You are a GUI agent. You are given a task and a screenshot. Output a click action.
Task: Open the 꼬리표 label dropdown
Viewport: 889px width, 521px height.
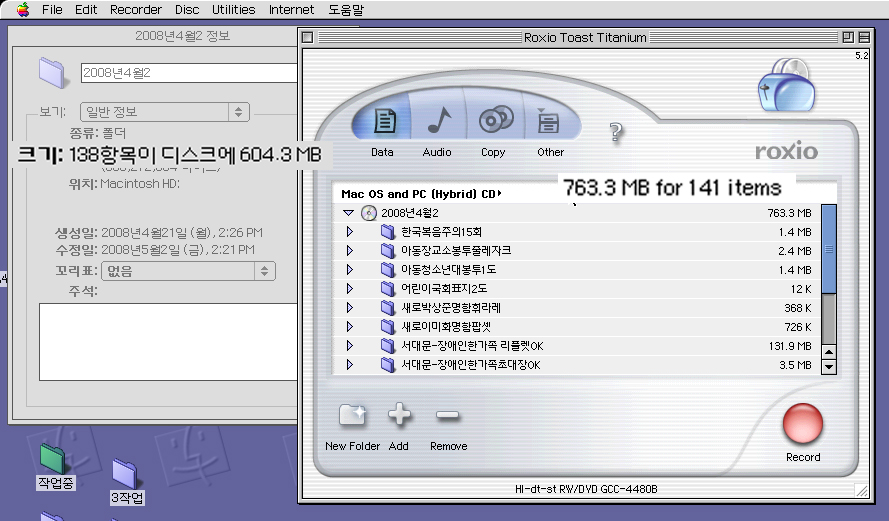[189, 271]
